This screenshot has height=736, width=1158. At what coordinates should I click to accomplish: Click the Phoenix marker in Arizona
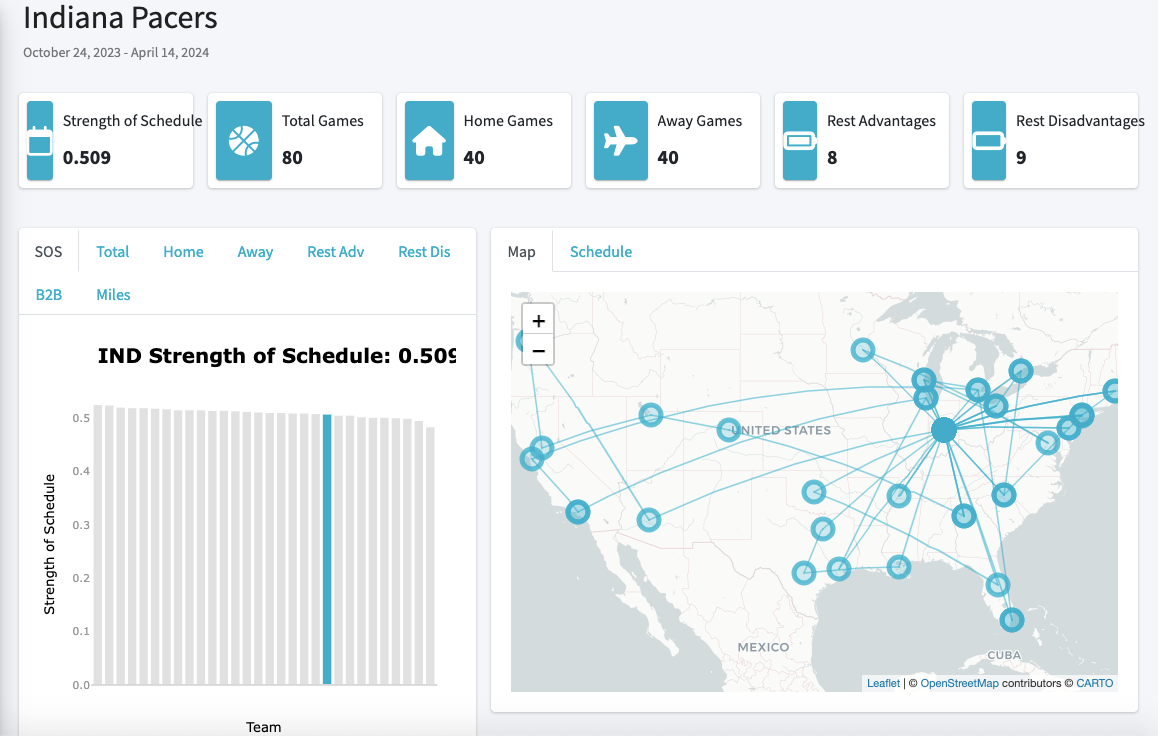[x=648, y=520]
